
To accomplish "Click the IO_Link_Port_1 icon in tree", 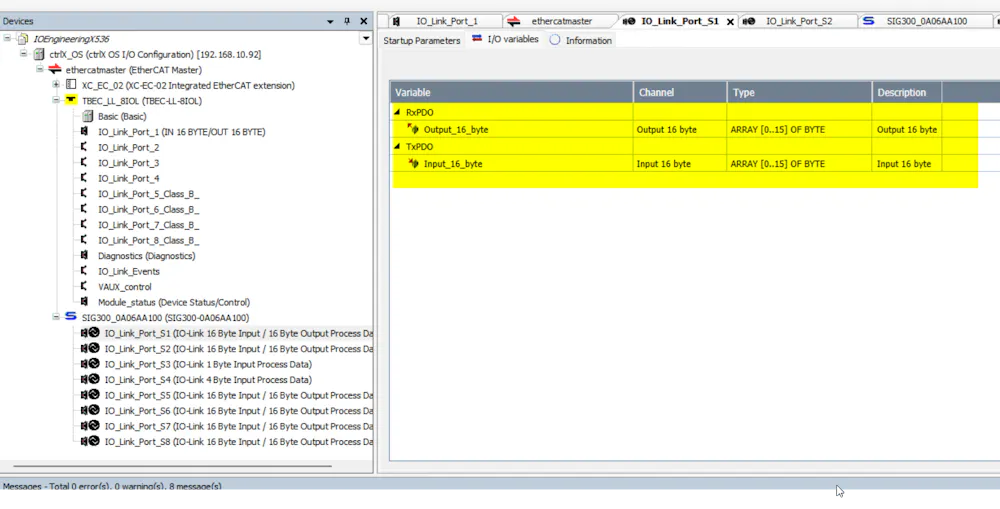I will [x=84, y=131].
